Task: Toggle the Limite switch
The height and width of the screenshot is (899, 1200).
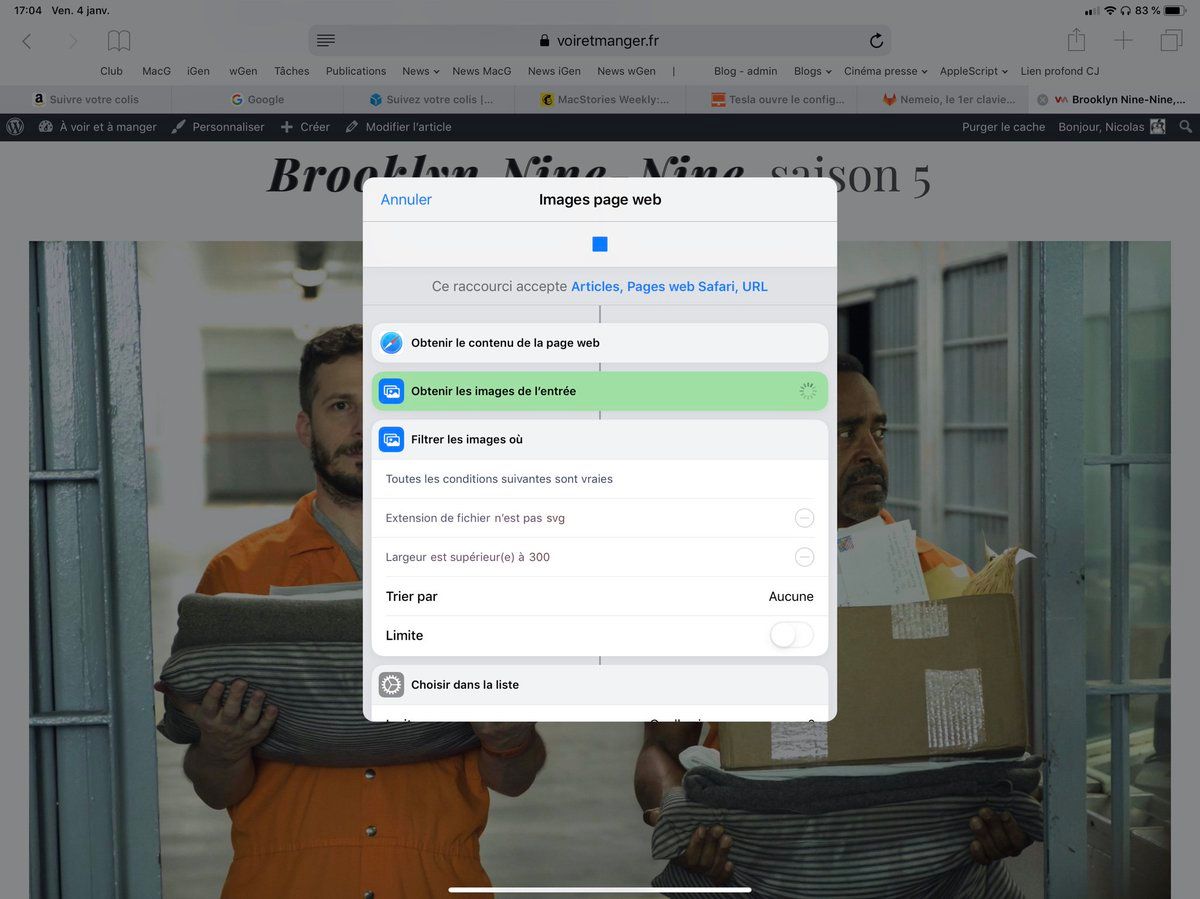Action: 791,635
